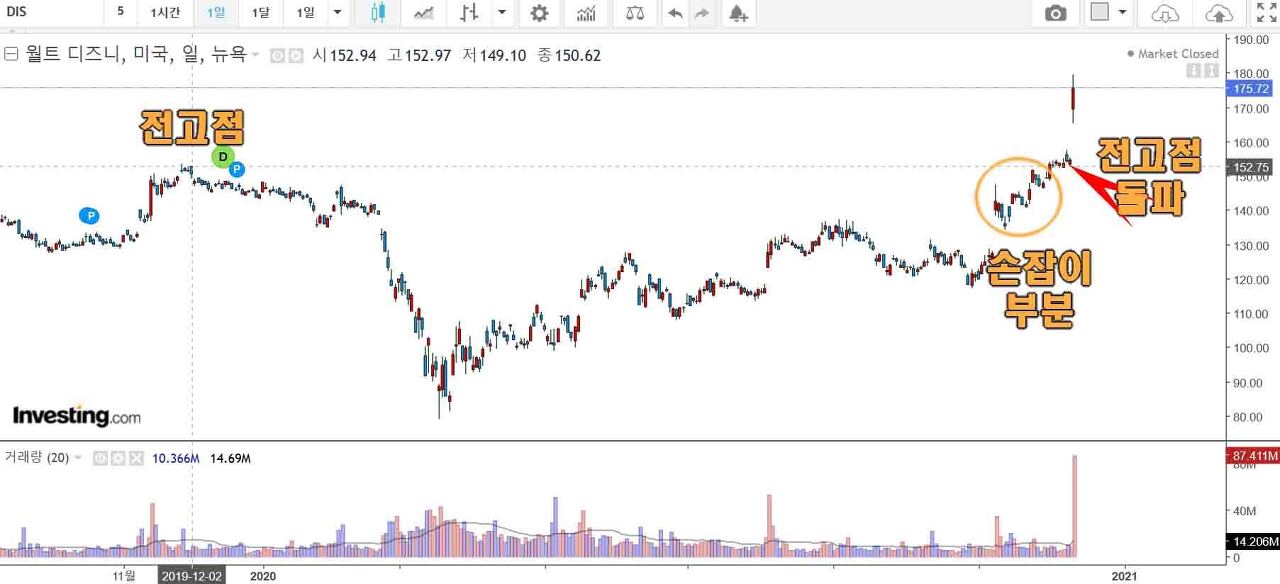Image resolution: width=1280 pixels, height=584 pixels.
Task: Open the interval dropdown arrow
Action: [x=337, y=12]
